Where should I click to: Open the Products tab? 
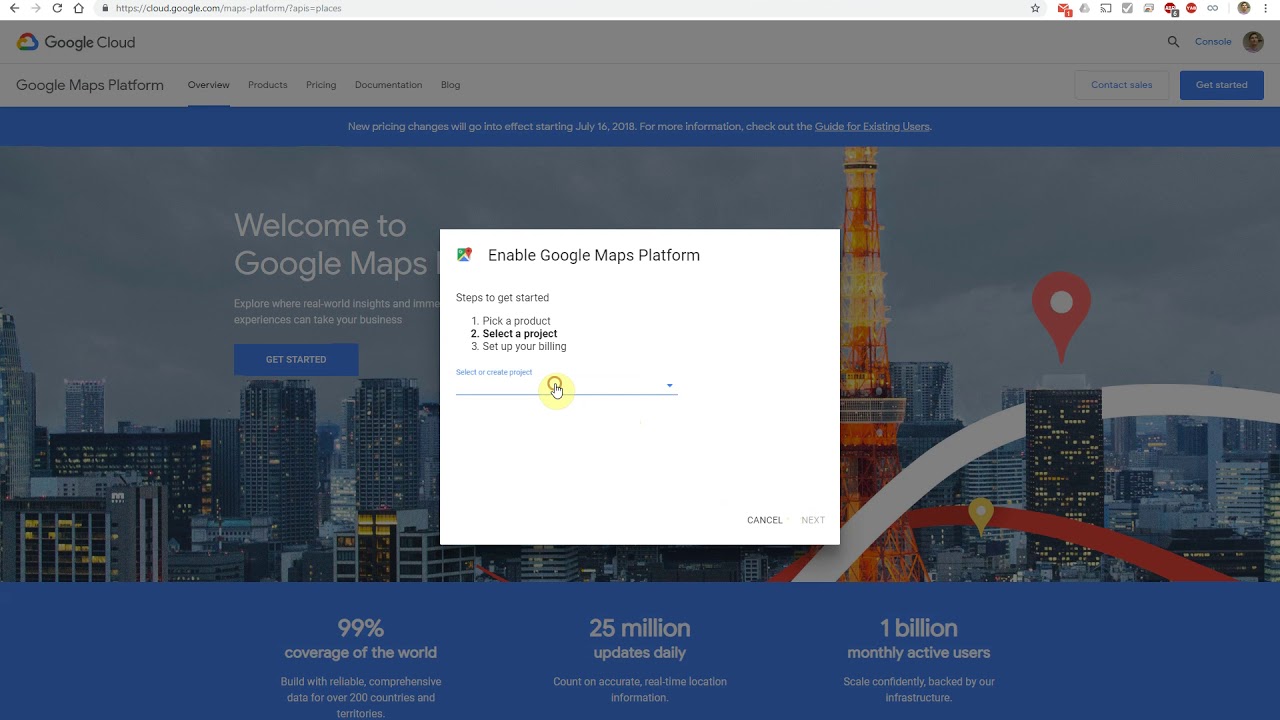[268, 85]
